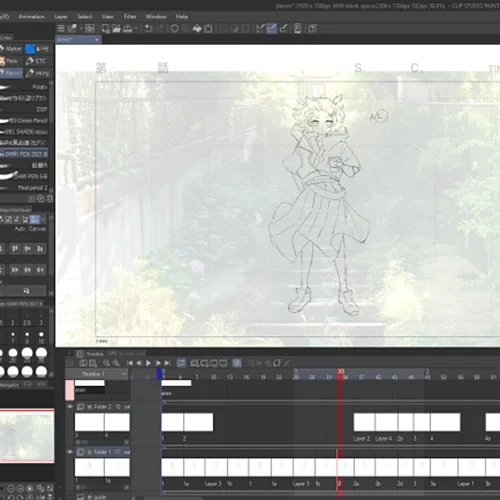This screenshot has height=500, width=500.
Task: Open the Select menu
Action: tap(84, 16)
